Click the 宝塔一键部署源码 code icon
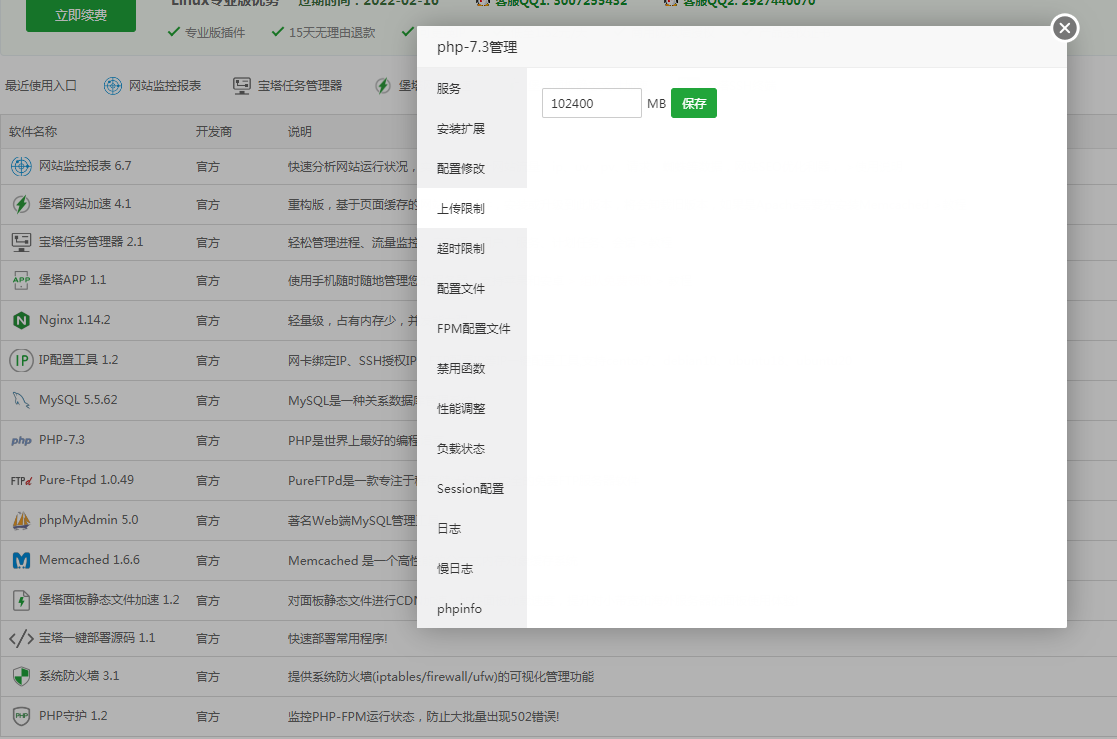The width and height of the screenshot is (1117, 739). click(21, 638)
